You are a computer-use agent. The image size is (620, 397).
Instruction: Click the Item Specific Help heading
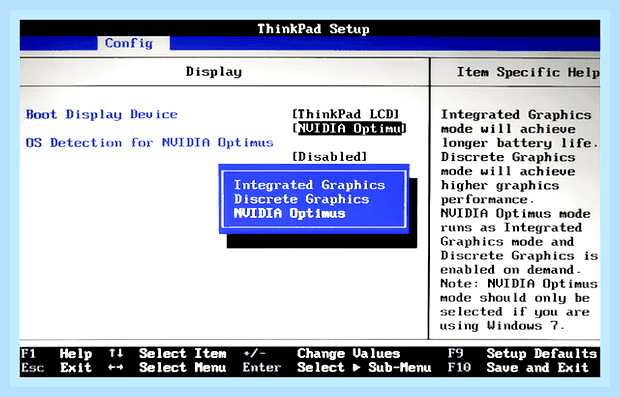[528, 72]
